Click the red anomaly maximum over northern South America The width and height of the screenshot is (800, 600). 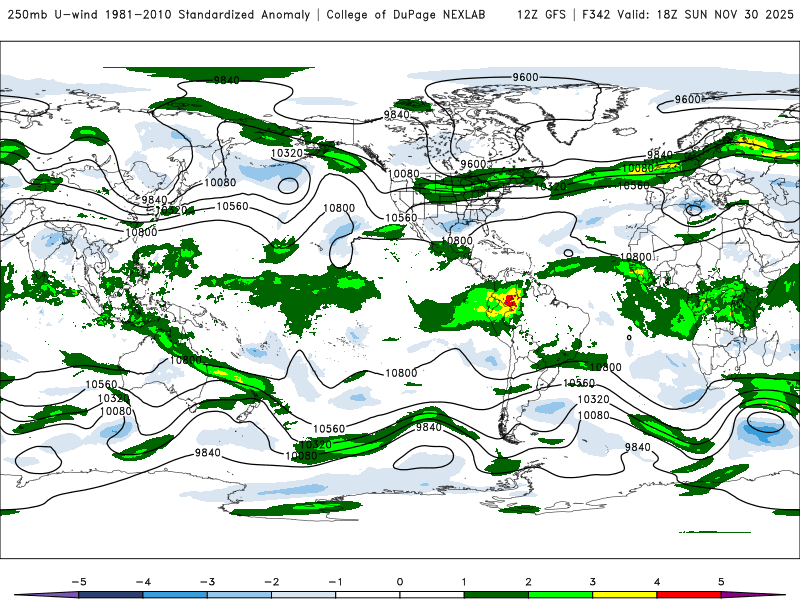coord(510,299)
